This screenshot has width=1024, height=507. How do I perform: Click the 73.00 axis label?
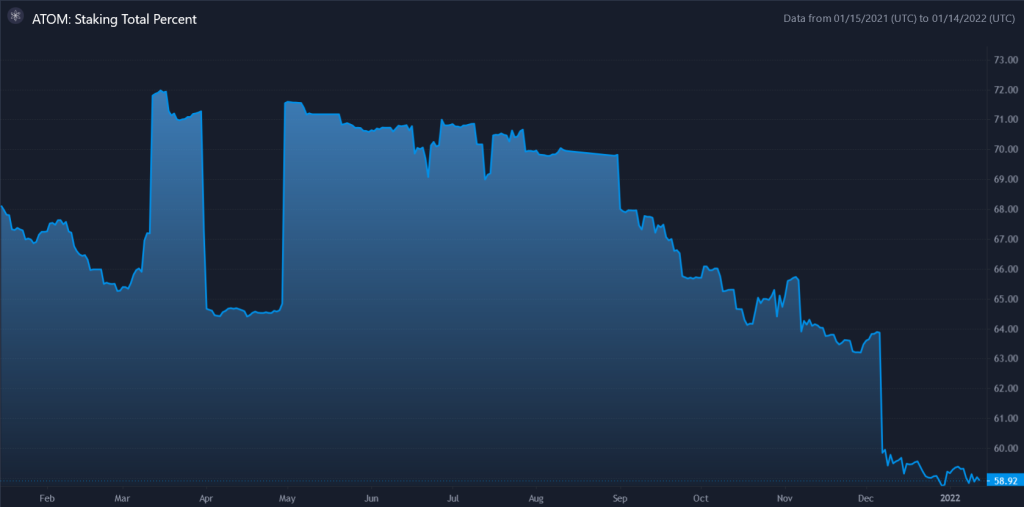(x=1006, y=60)
